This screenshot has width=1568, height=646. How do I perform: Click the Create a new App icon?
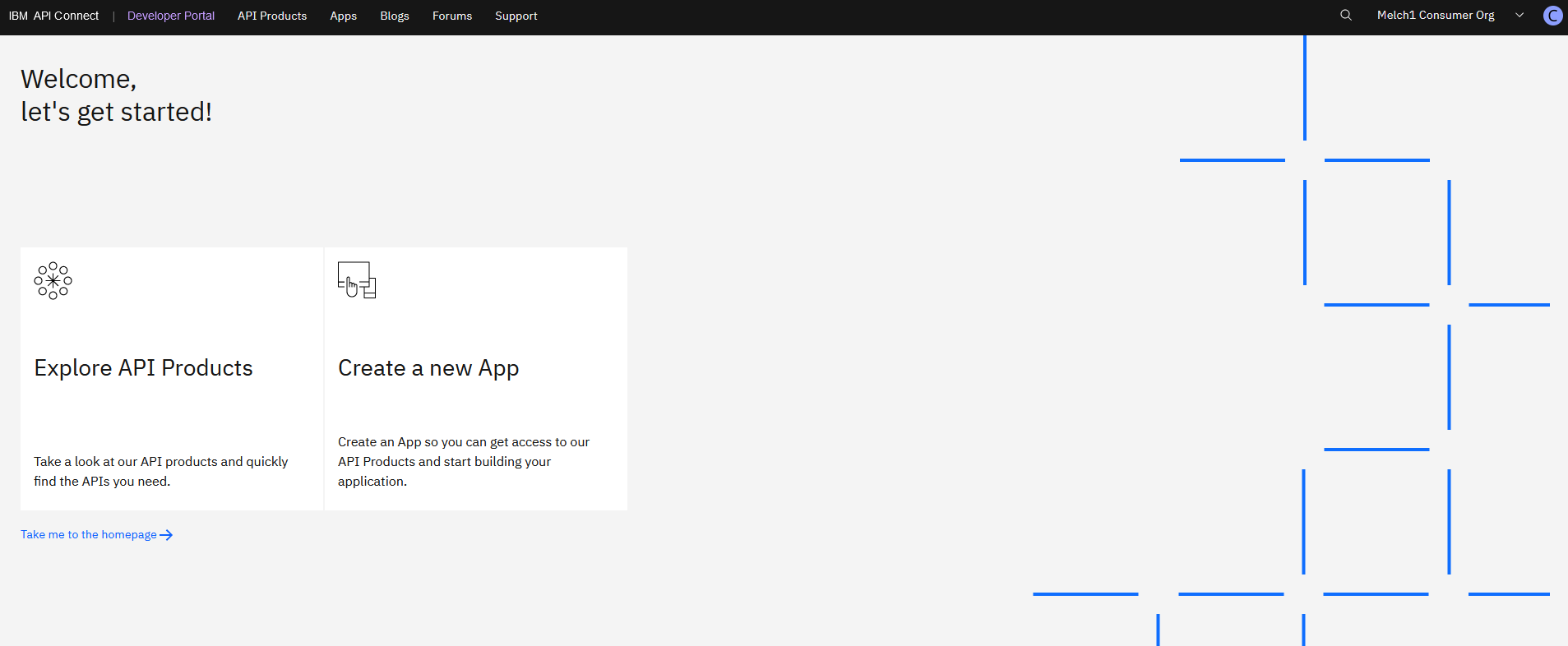point(357,280)
